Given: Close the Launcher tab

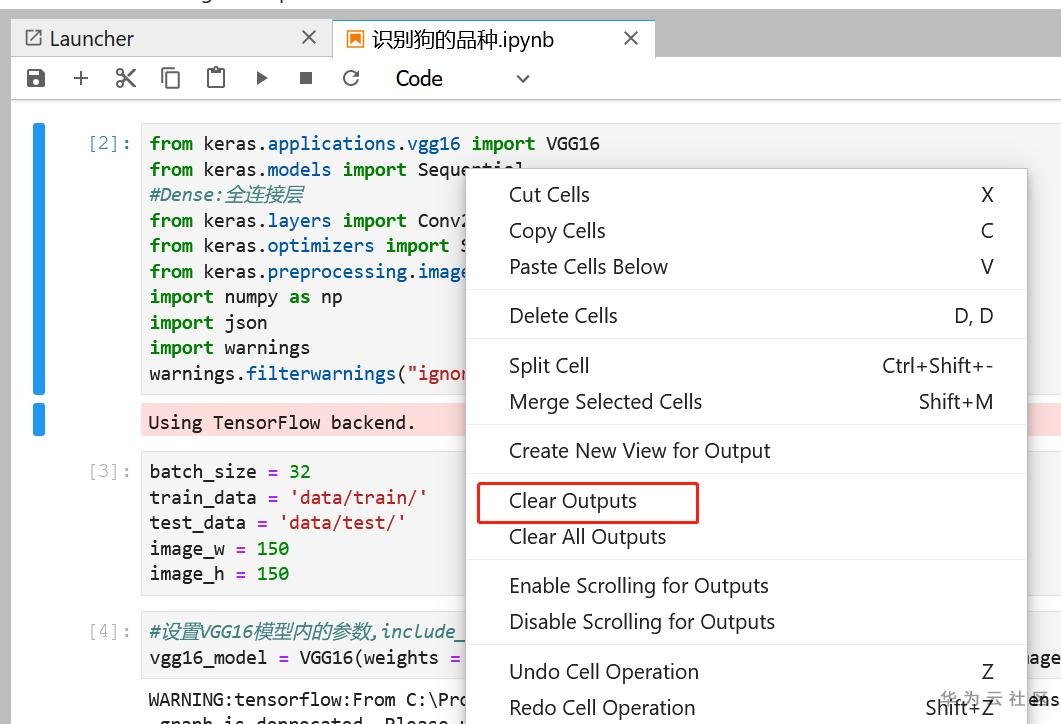Looking at the screenshot, I should click(309, 38).
